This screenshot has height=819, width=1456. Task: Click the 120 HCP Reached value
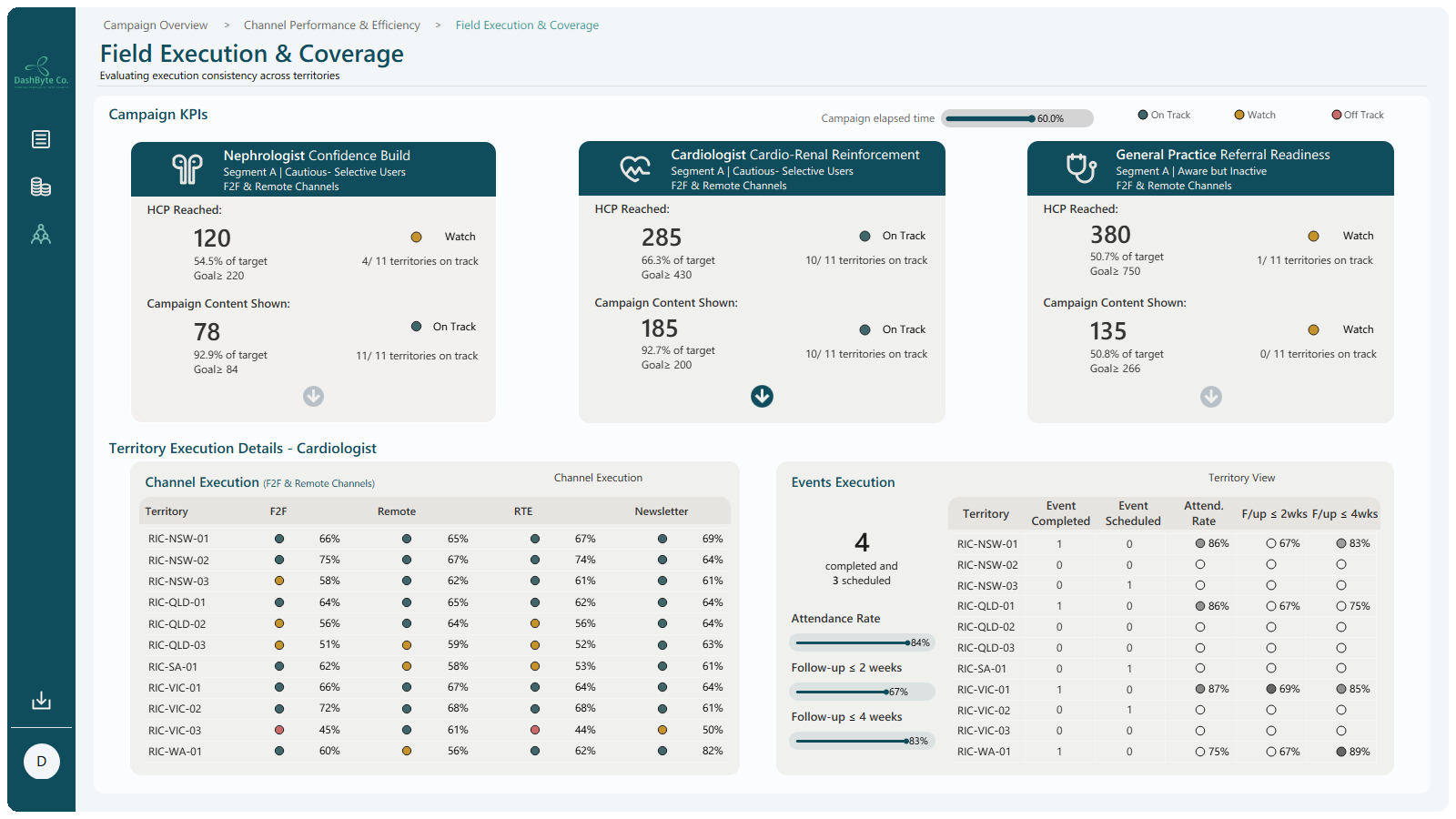click(x=212, y=238)
